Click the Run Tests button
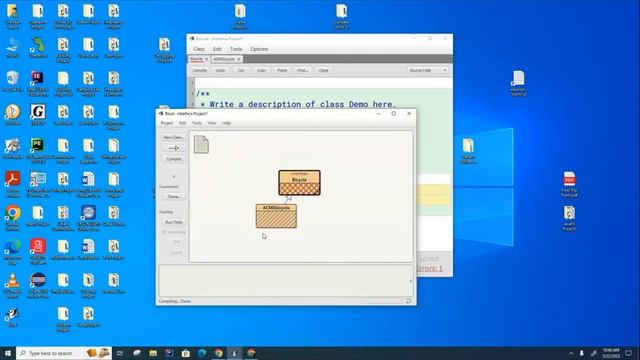Viewport: 640px width, 360px height. click(173, 222)
